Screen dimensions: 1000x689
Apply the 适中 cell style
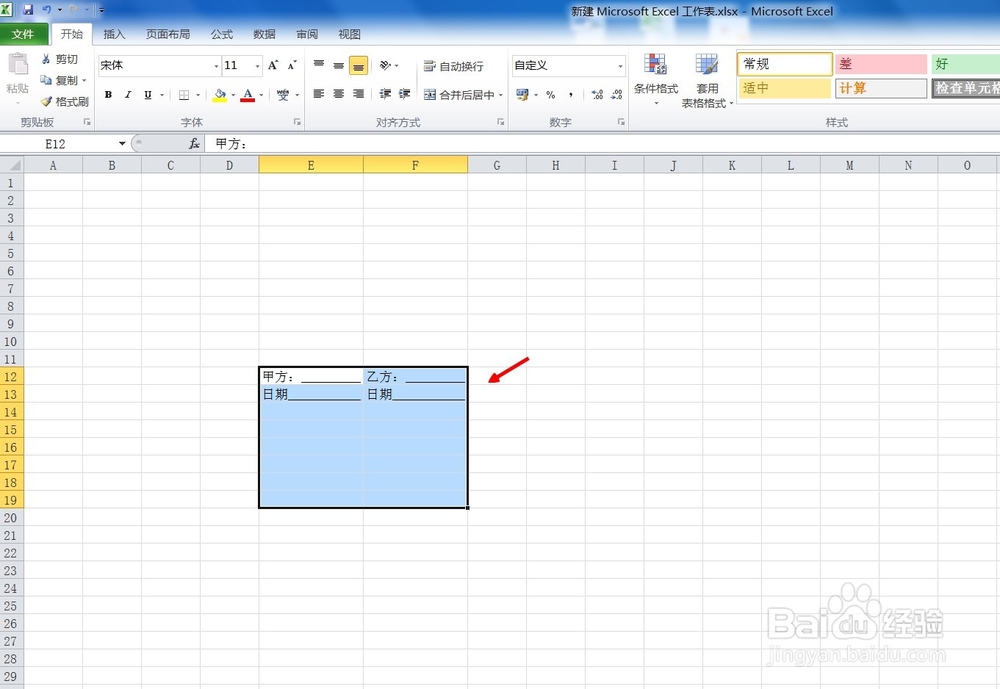[784, 88]
